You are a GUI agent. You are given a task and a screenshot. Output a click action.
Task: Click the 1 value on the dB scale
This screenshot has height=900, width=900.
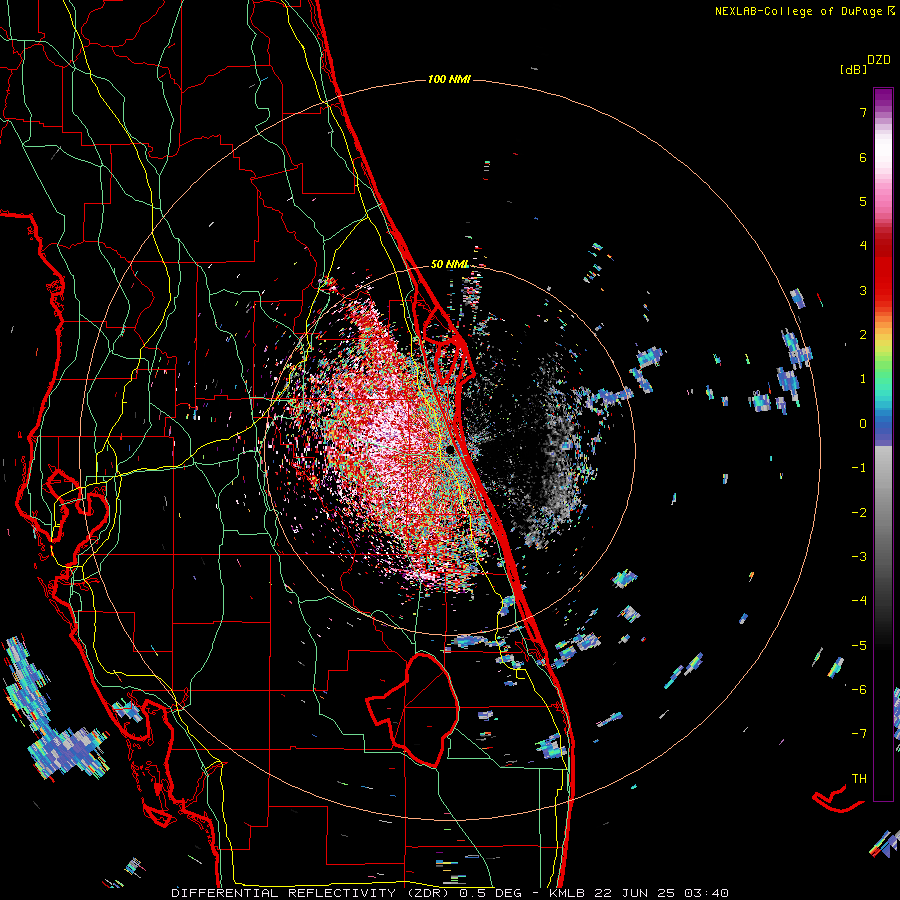coord(863,379)
